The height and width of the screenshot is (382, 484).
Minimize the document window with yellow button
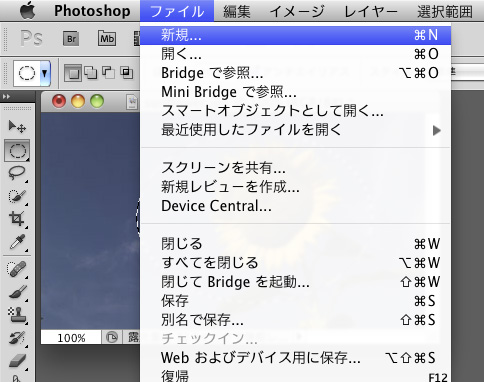pos(78,101)
